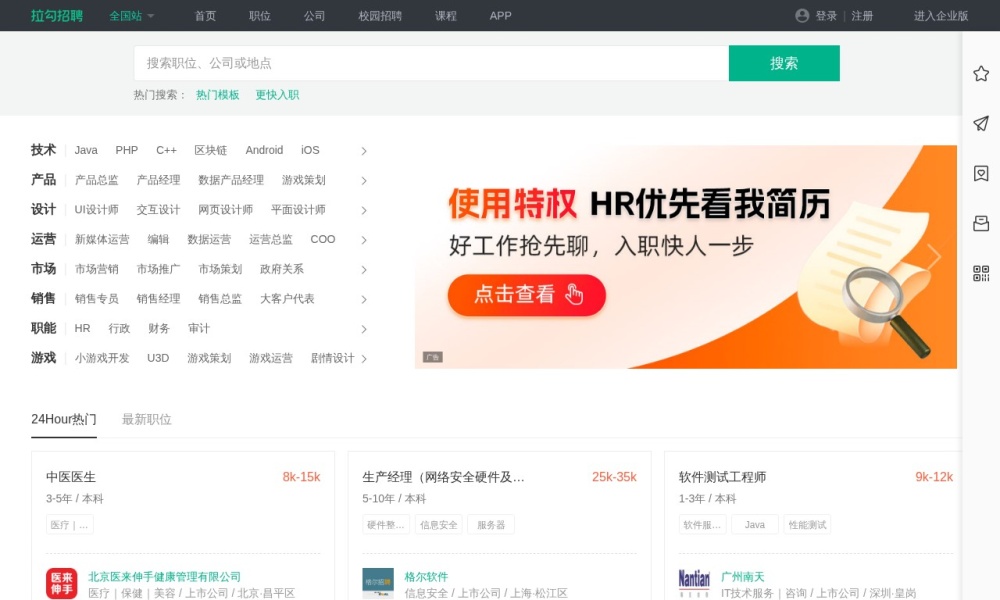Select UI设计师 under 设计 category

point(96,210)
